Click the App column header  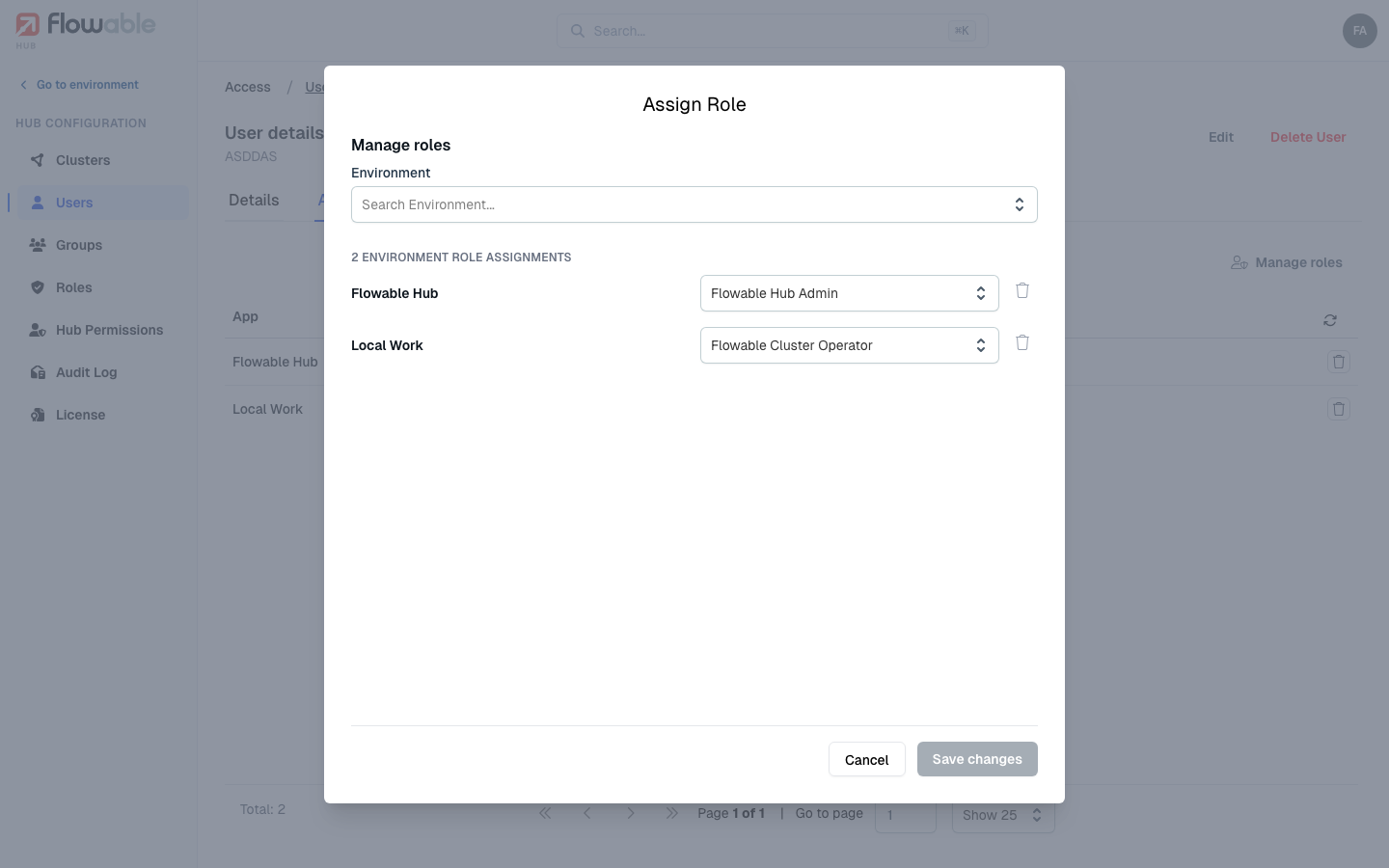click(245, 316)
